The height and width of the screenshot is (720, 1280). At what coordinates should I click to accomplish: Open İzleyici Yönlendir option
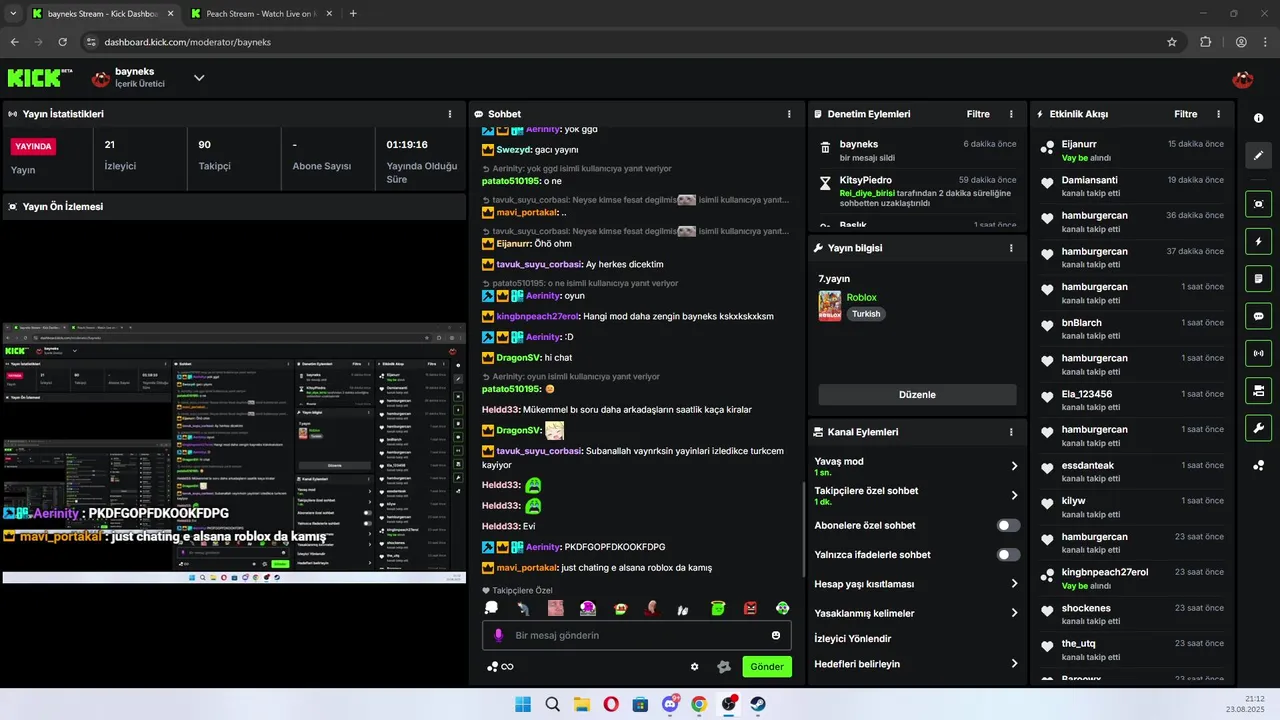click(852, 638)
